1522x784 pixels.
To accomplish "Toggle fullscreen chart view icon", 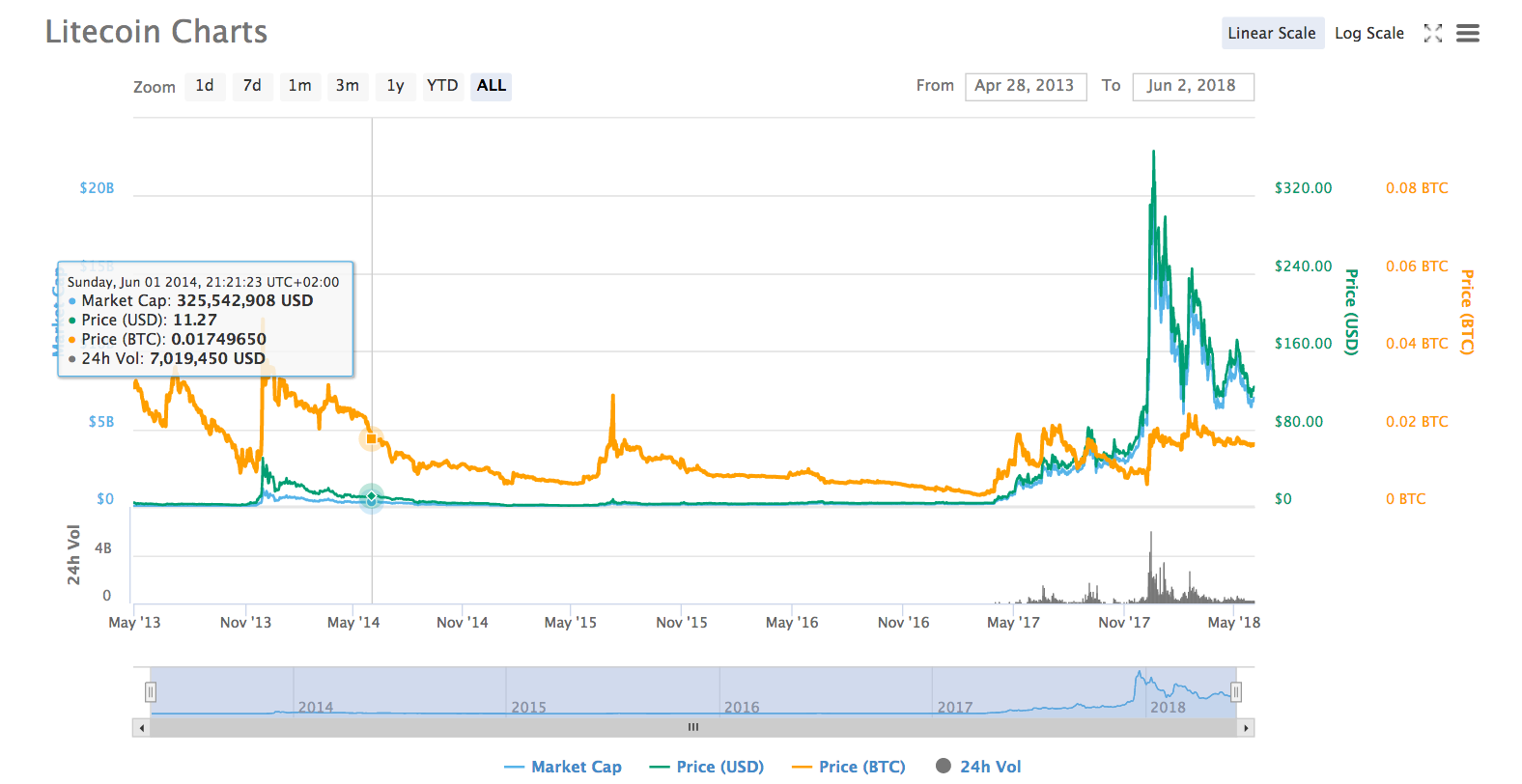I will [1433, 34].
